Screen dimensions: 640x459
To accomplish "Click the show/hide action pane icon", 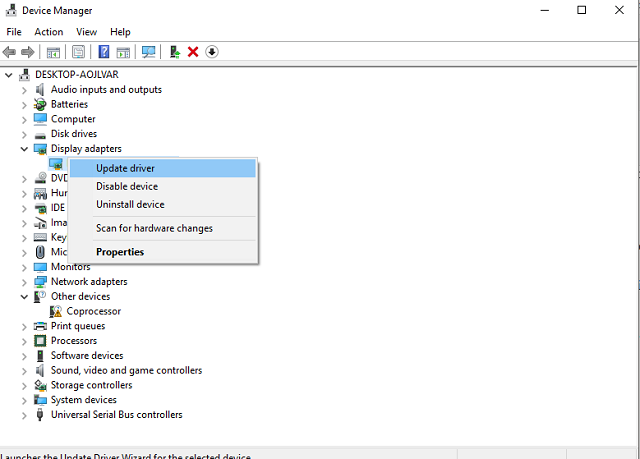I will 123,52.
